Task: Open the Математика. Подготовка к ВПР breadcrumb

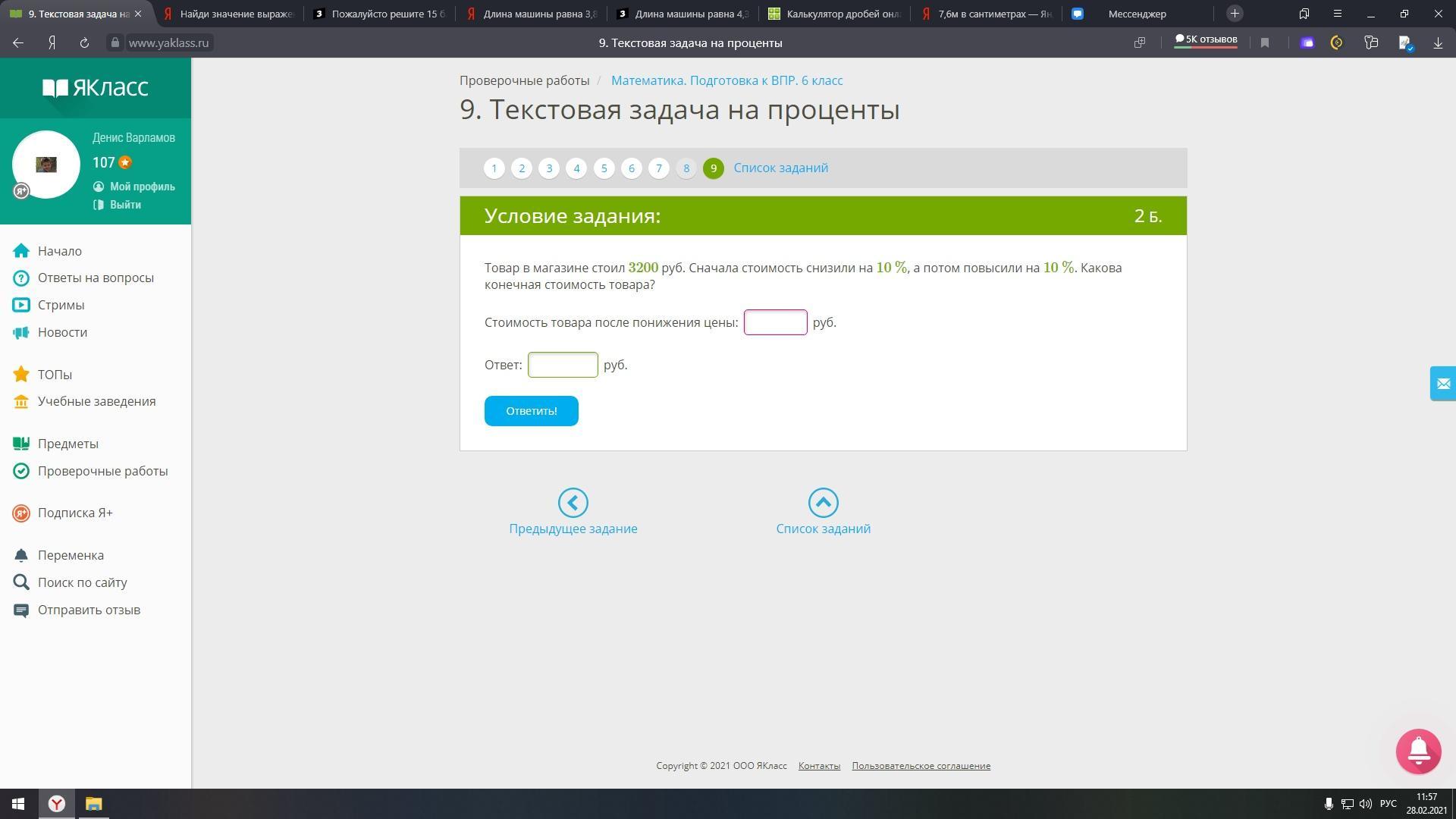Action: pyautogui.click(x=727, y=80)
